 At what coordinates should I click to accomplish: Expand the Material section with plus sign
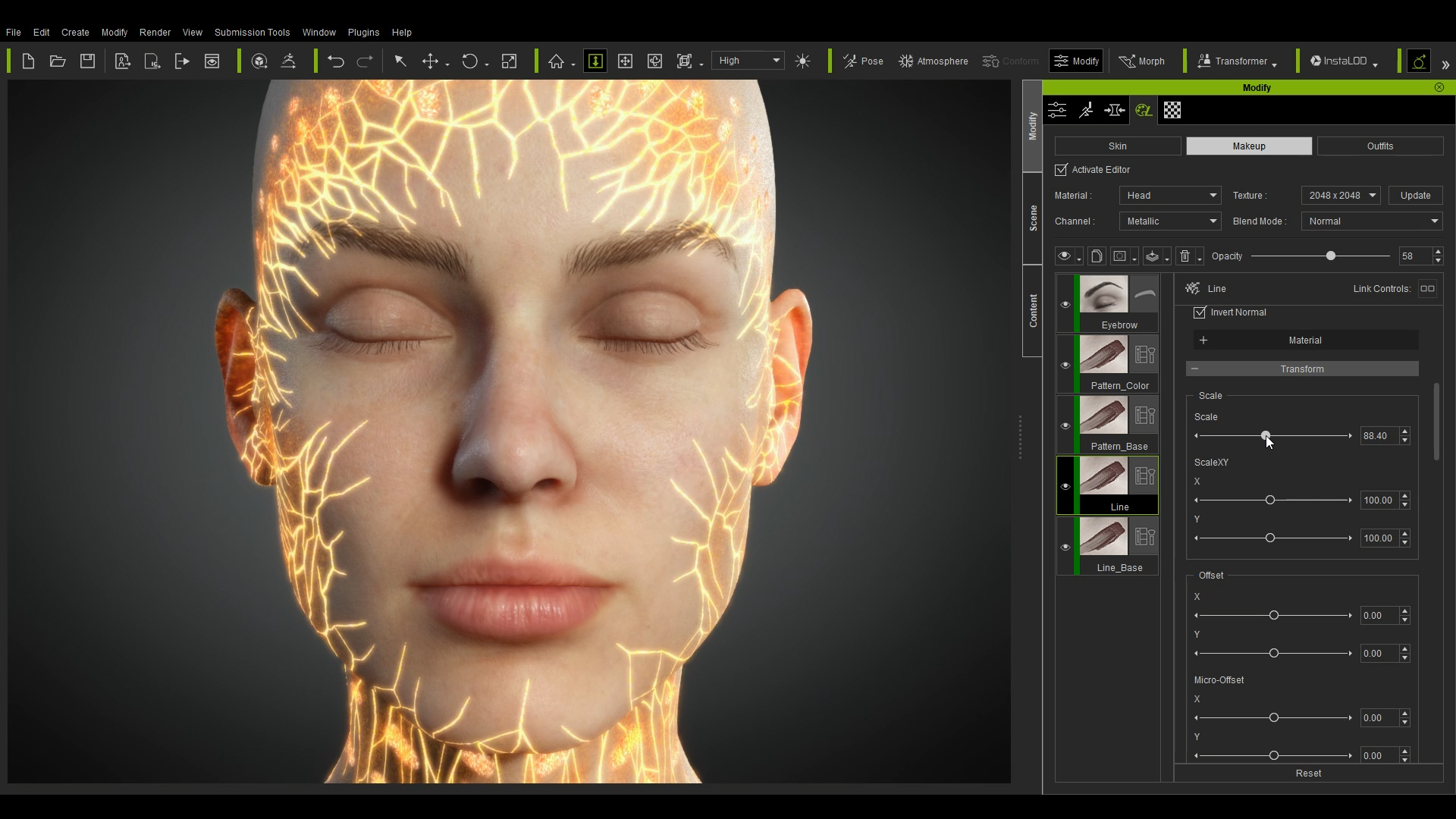coord(1203,340)
